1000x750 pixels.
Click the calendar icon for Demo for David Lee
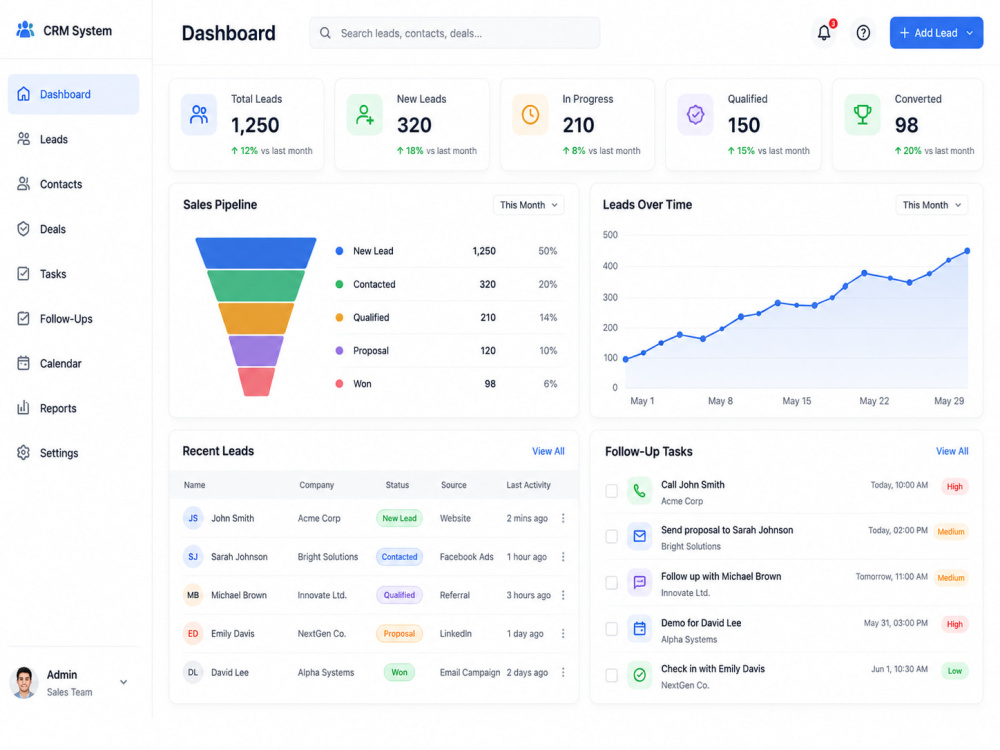point(639,629)
